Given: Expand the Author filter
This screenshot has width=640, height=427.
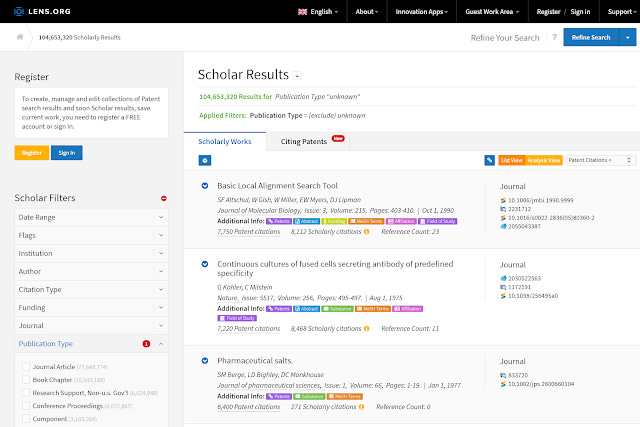Looking at the screenshot, I should pos(91,271).
